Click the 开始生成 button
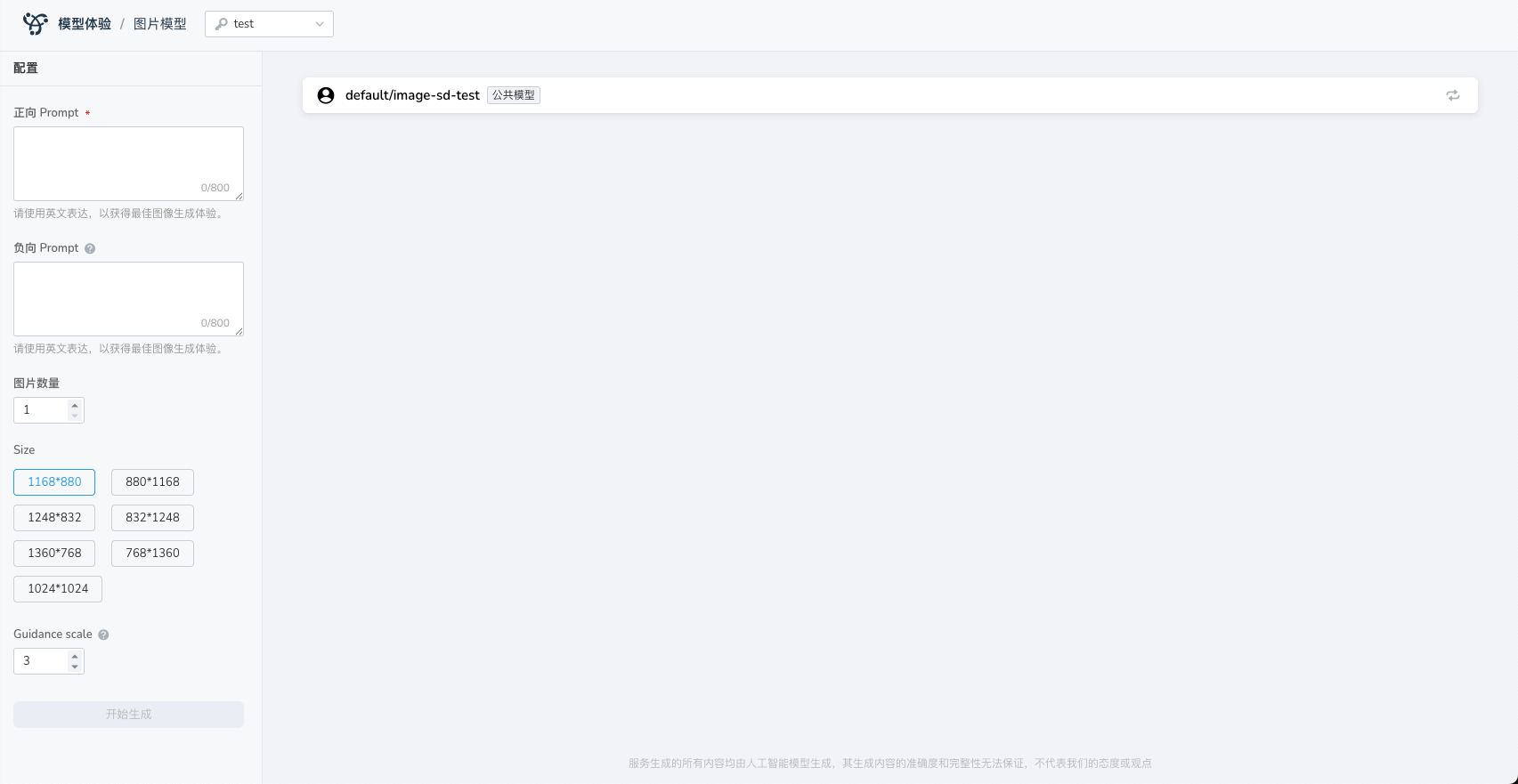This screenshot has width=1518, height=784. [128, 714]
